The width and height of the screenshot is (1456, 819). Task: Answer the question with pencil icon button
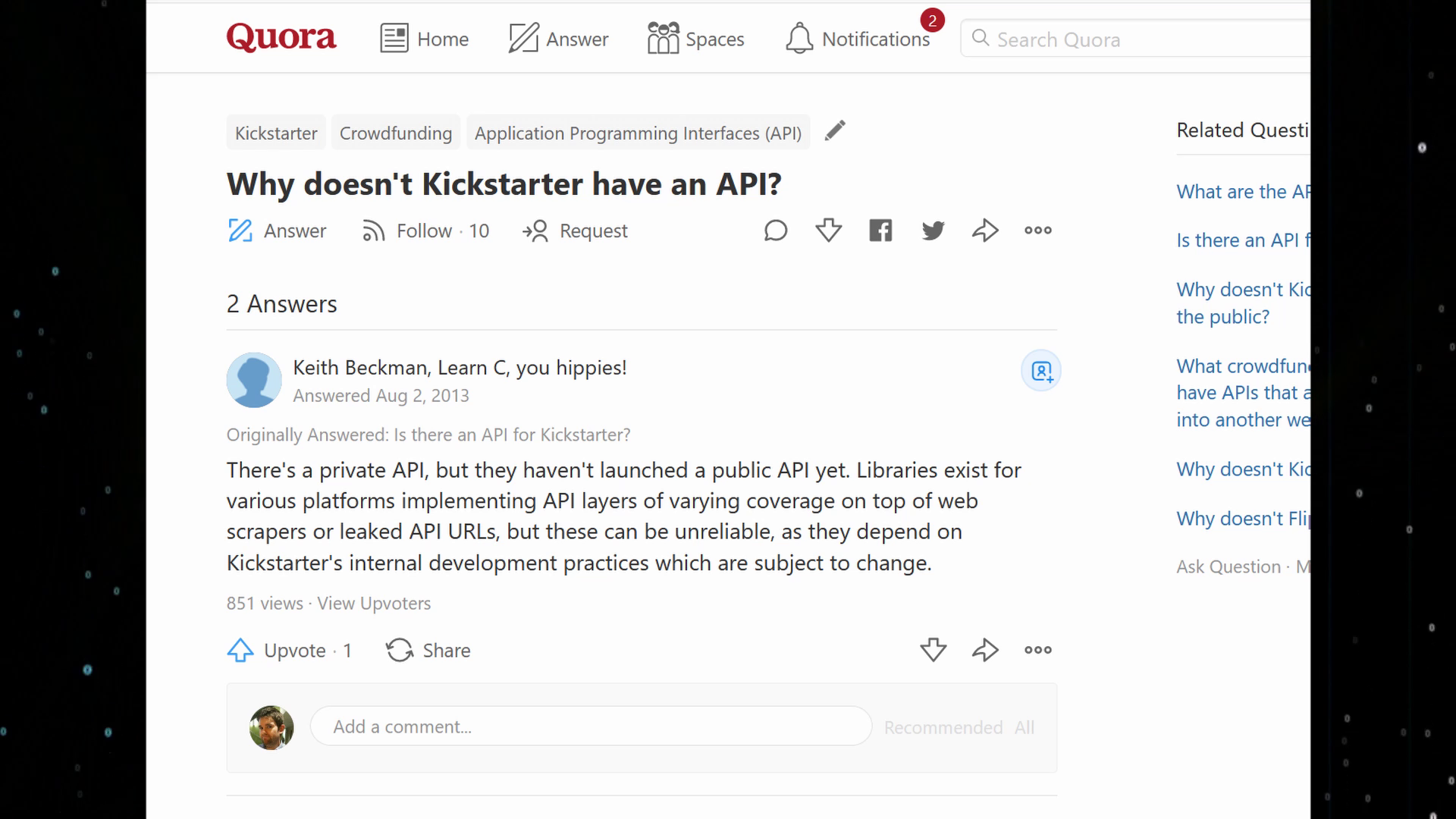[277, 231]
